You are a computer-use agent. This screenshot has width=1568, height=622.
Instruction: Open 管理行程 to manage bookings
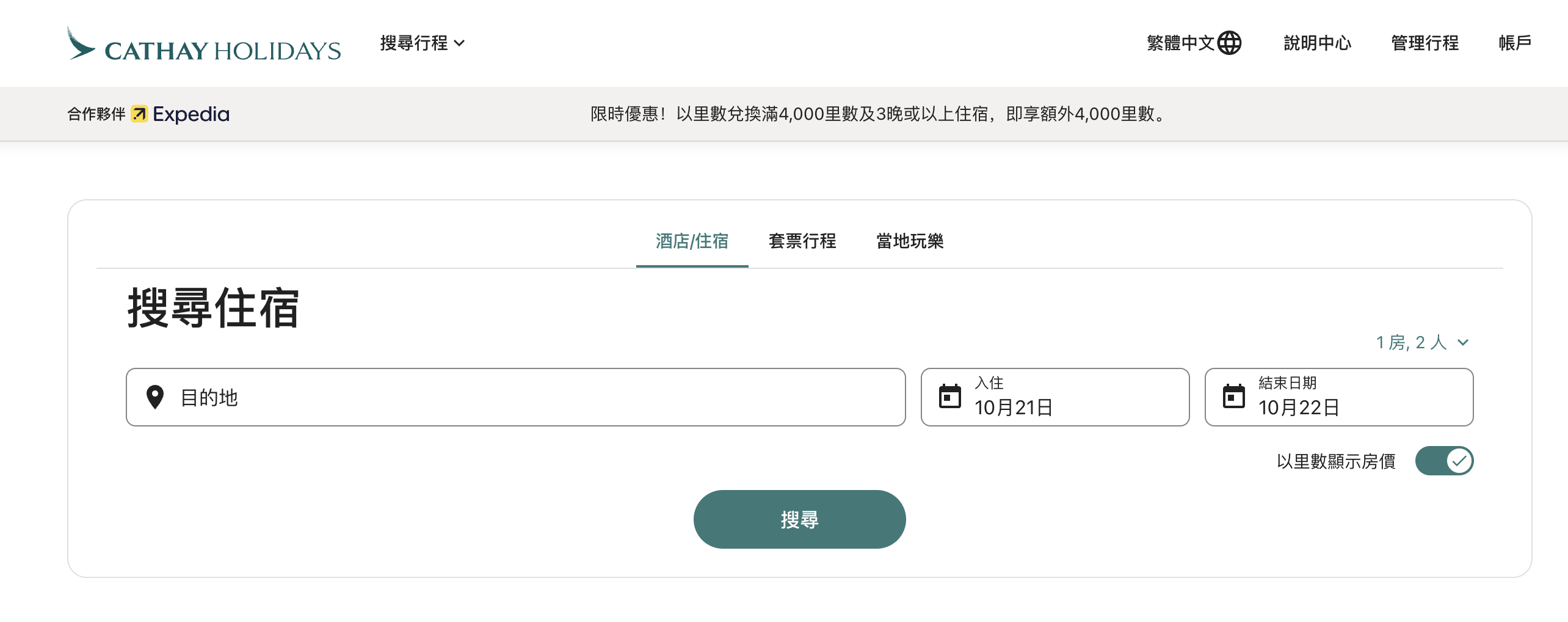1425,43
